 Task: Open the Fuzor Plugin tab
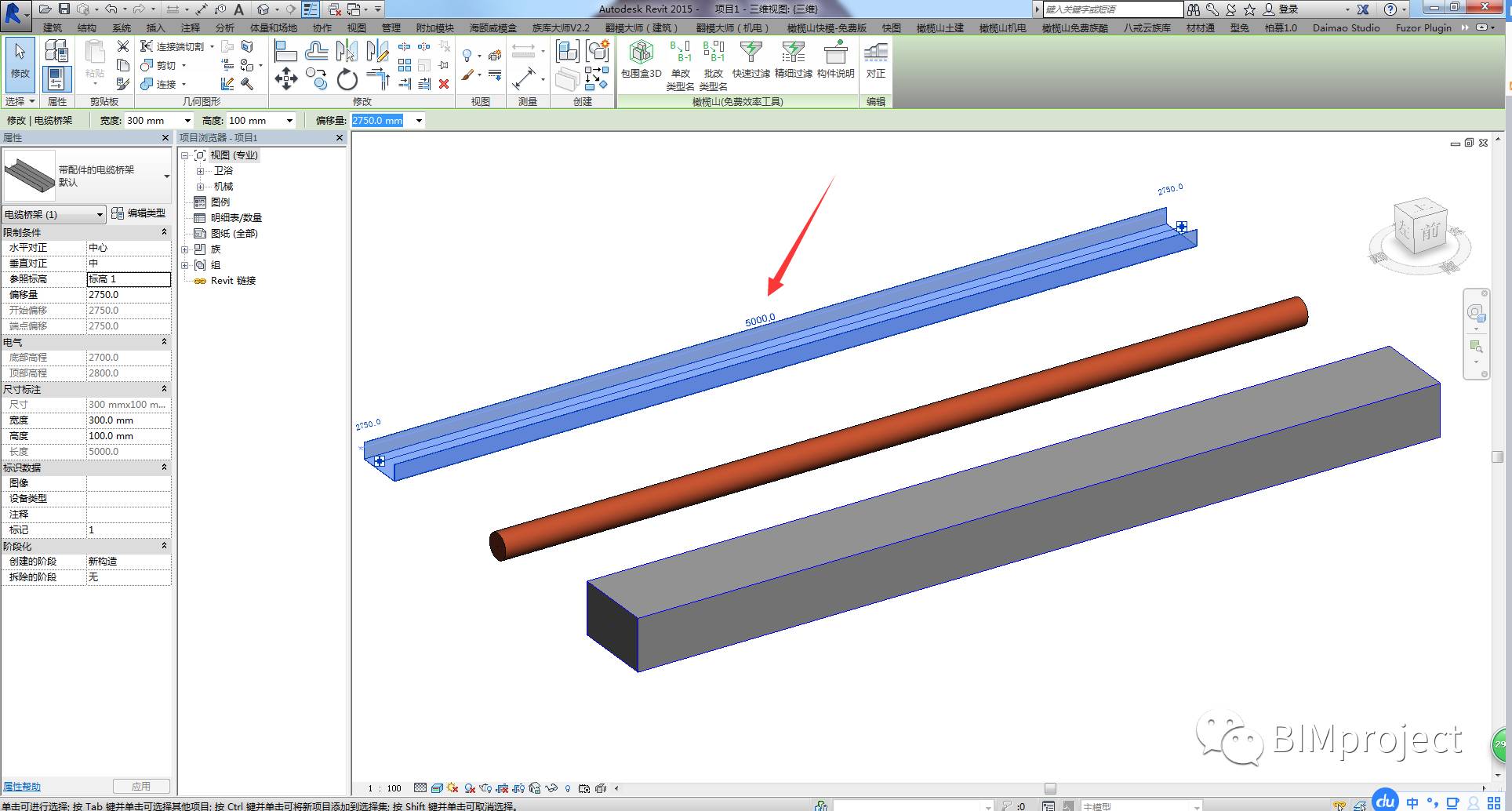pos(1423,27)
